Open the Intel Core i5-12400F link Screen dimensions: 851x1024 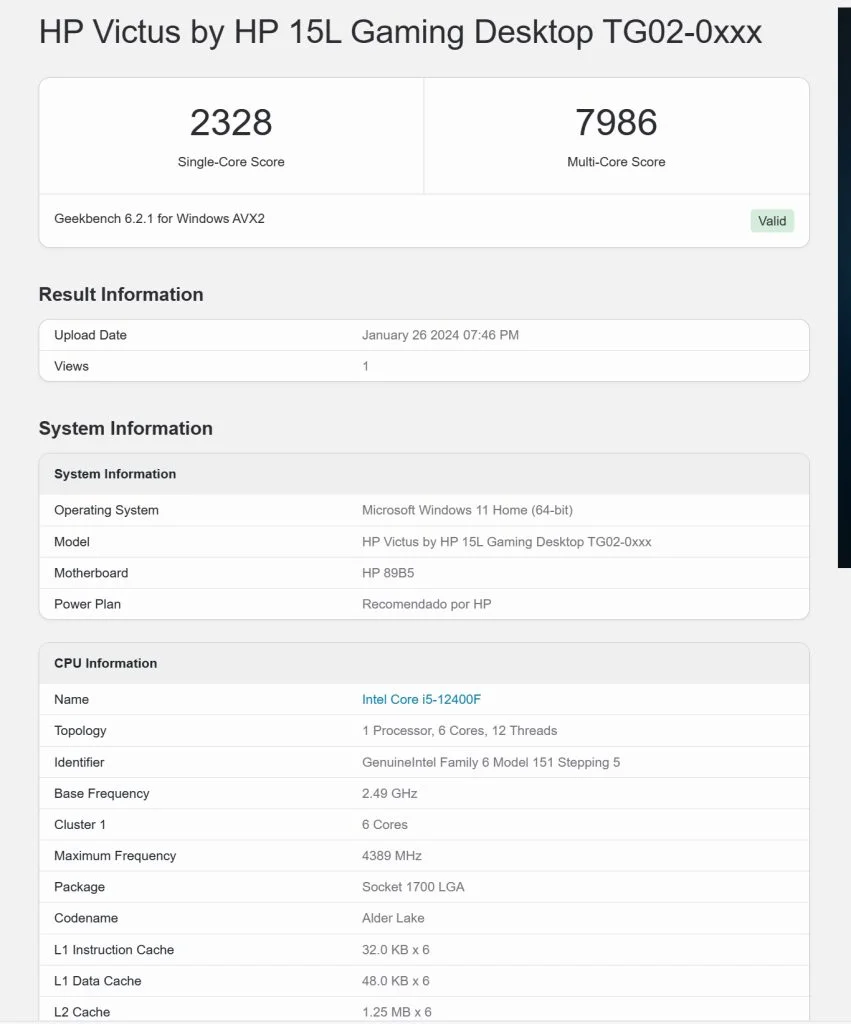click(x=421, y=699)
